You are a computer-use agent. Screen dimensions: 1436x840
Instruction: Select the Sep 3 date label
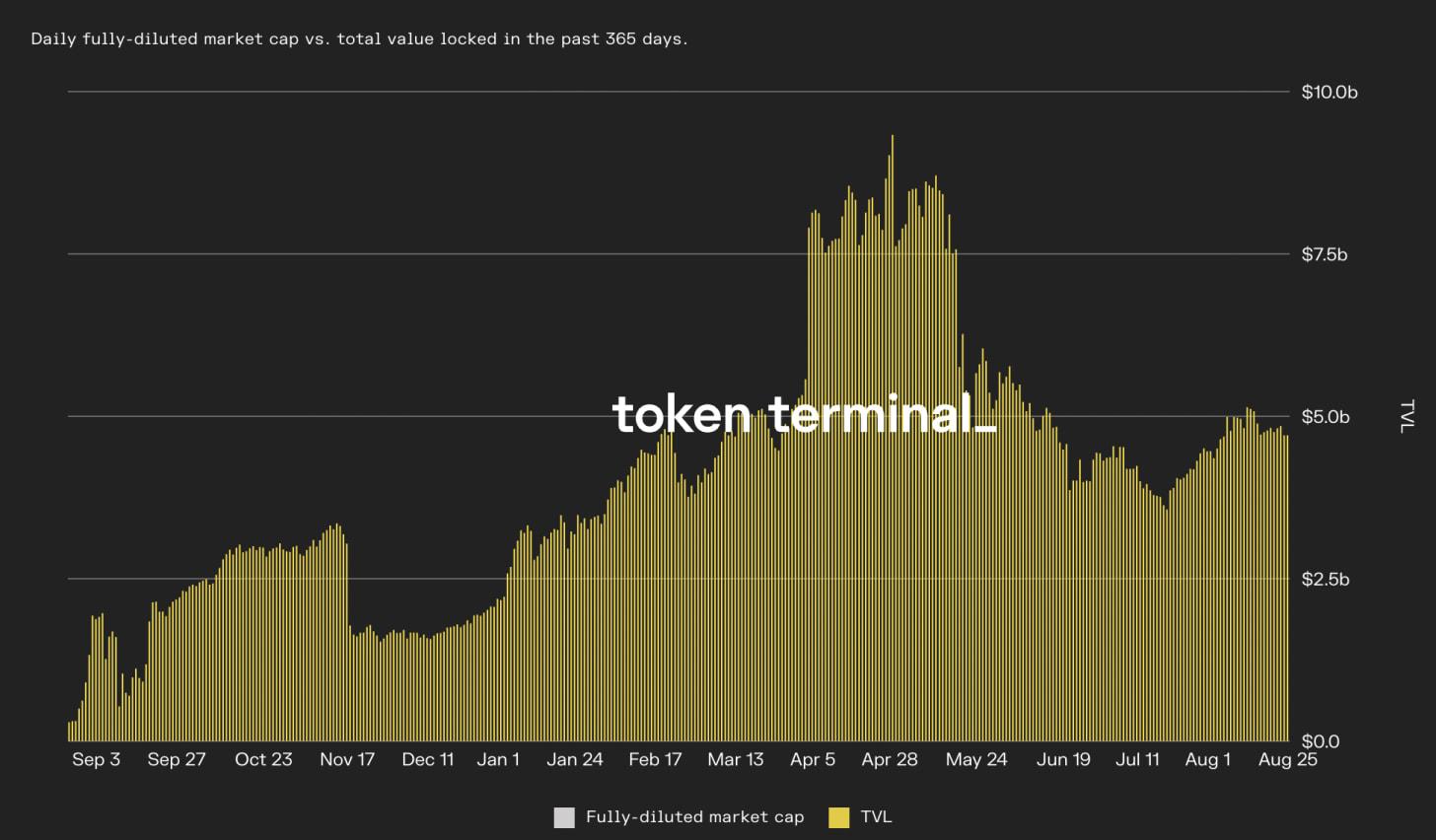click(96, 760)
